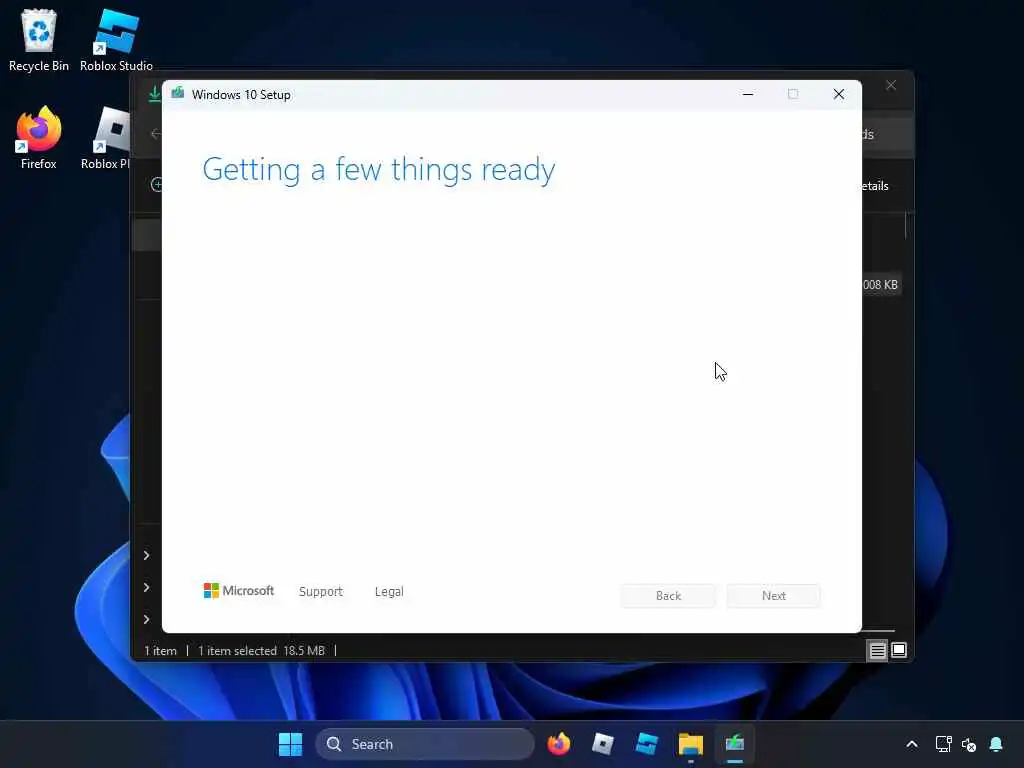
Task: Select the Windows Setup taskbar icon
Action: click(735, 744)
